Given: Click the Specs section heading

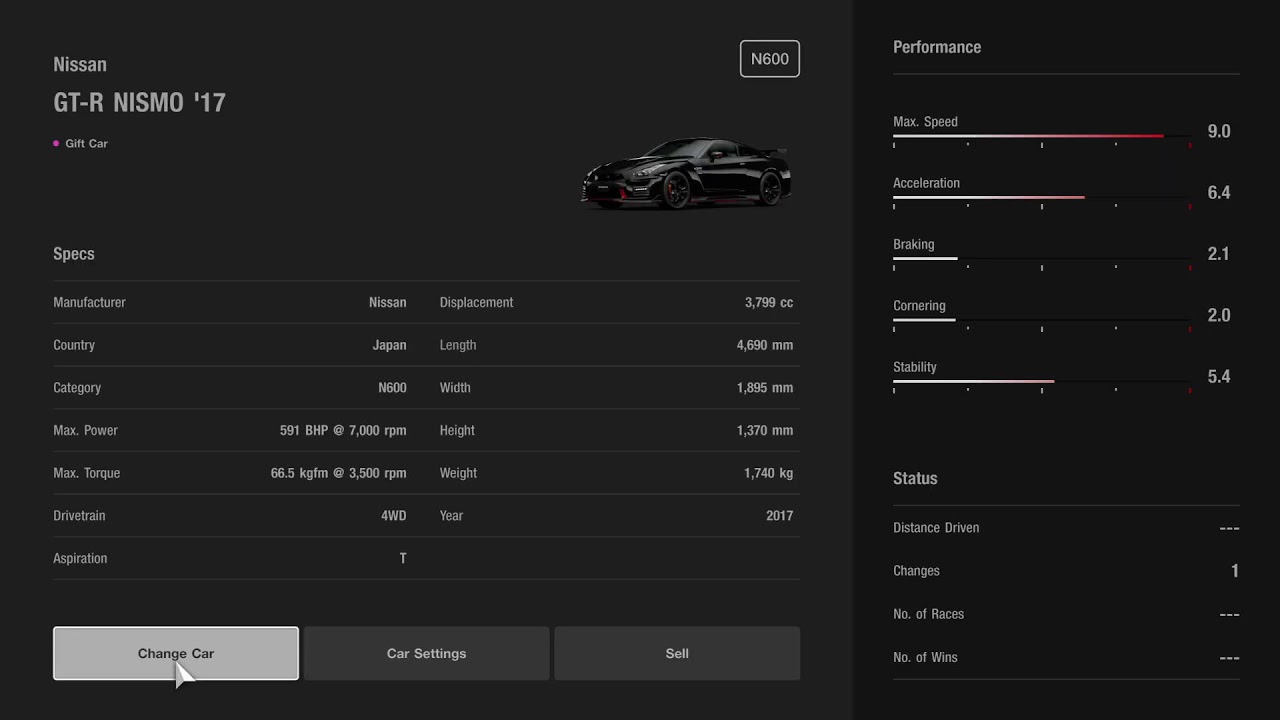Looking at the screenshot, I should pos(74,254).
